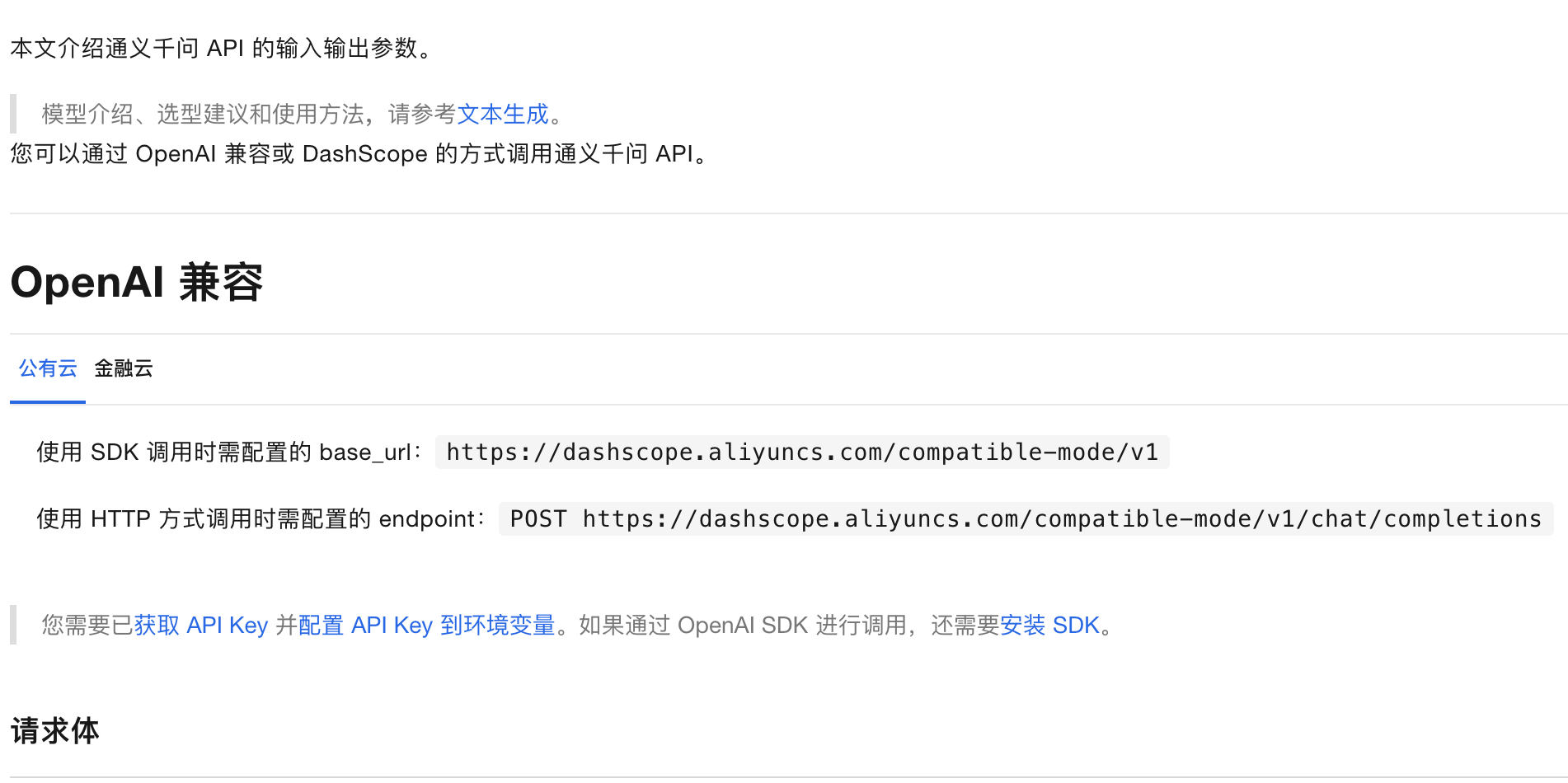Click the intro sentence about 通义千问 API 参数
This screenshot has height=783, width=1568.
218,49
